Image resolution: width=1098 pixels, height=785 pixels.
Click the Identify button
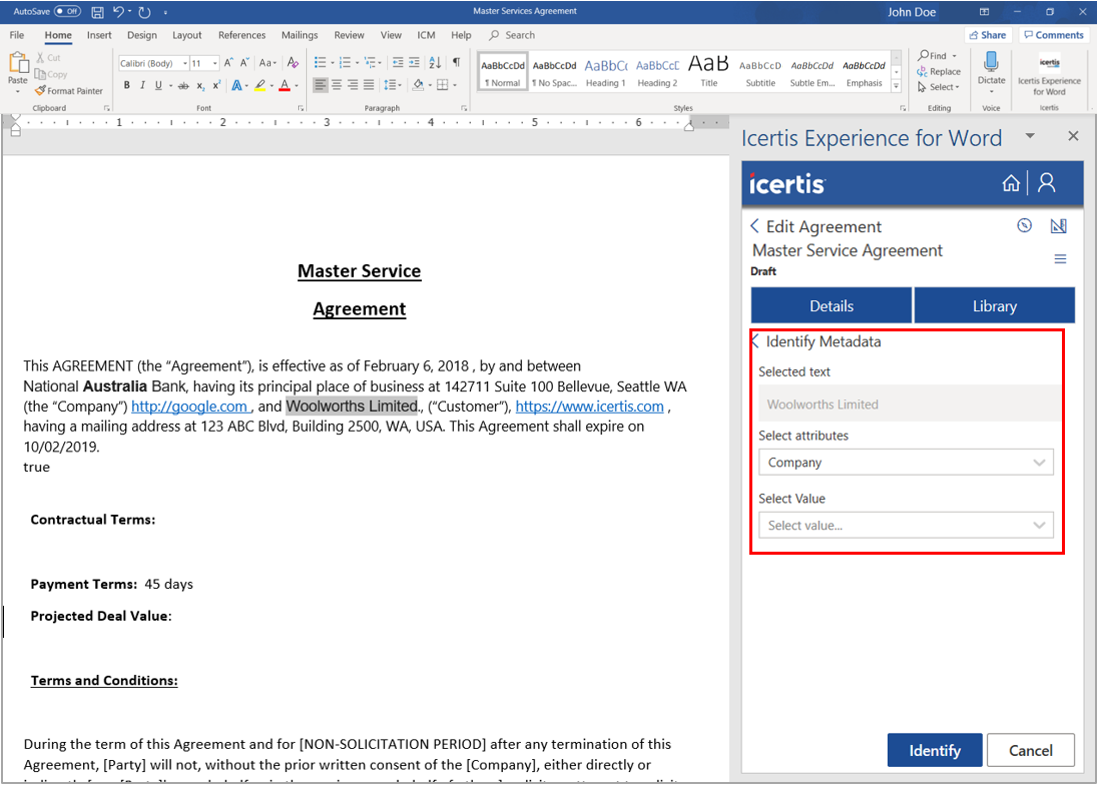click(x=934, y=751)
